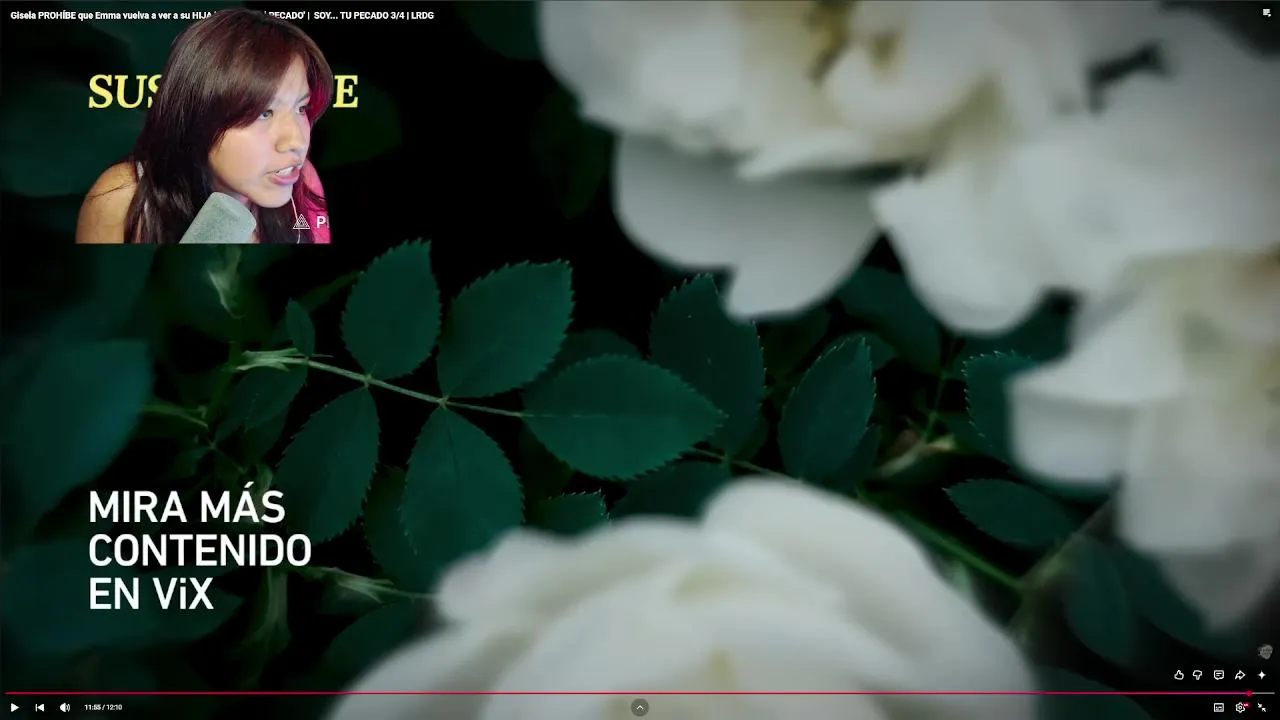
Task: Exit full screen mode
Action: 1262,707
